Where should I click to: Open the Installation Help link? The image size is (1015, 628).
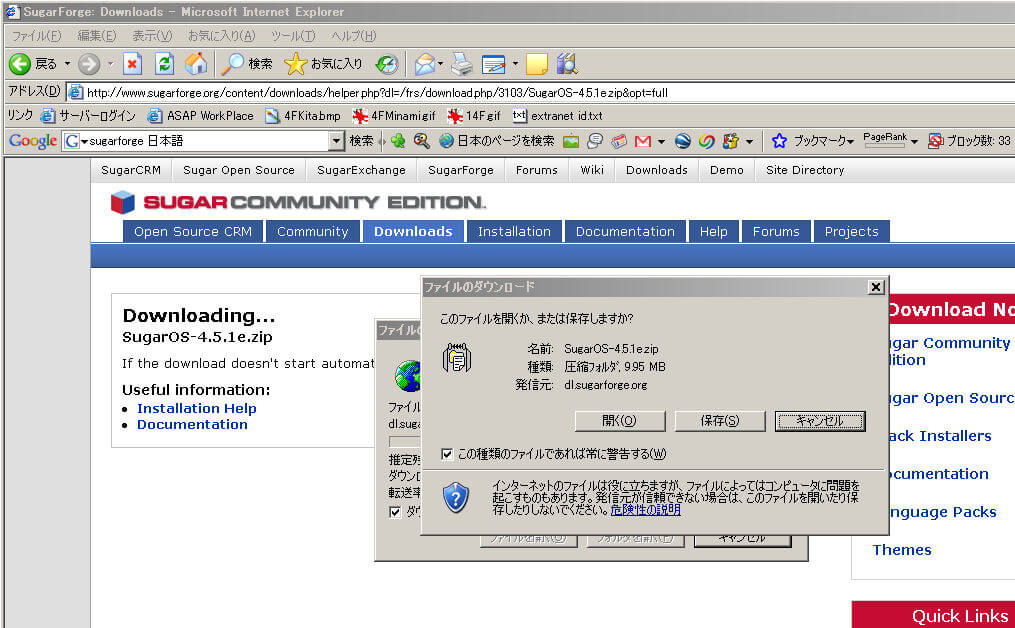pos(196,408)
